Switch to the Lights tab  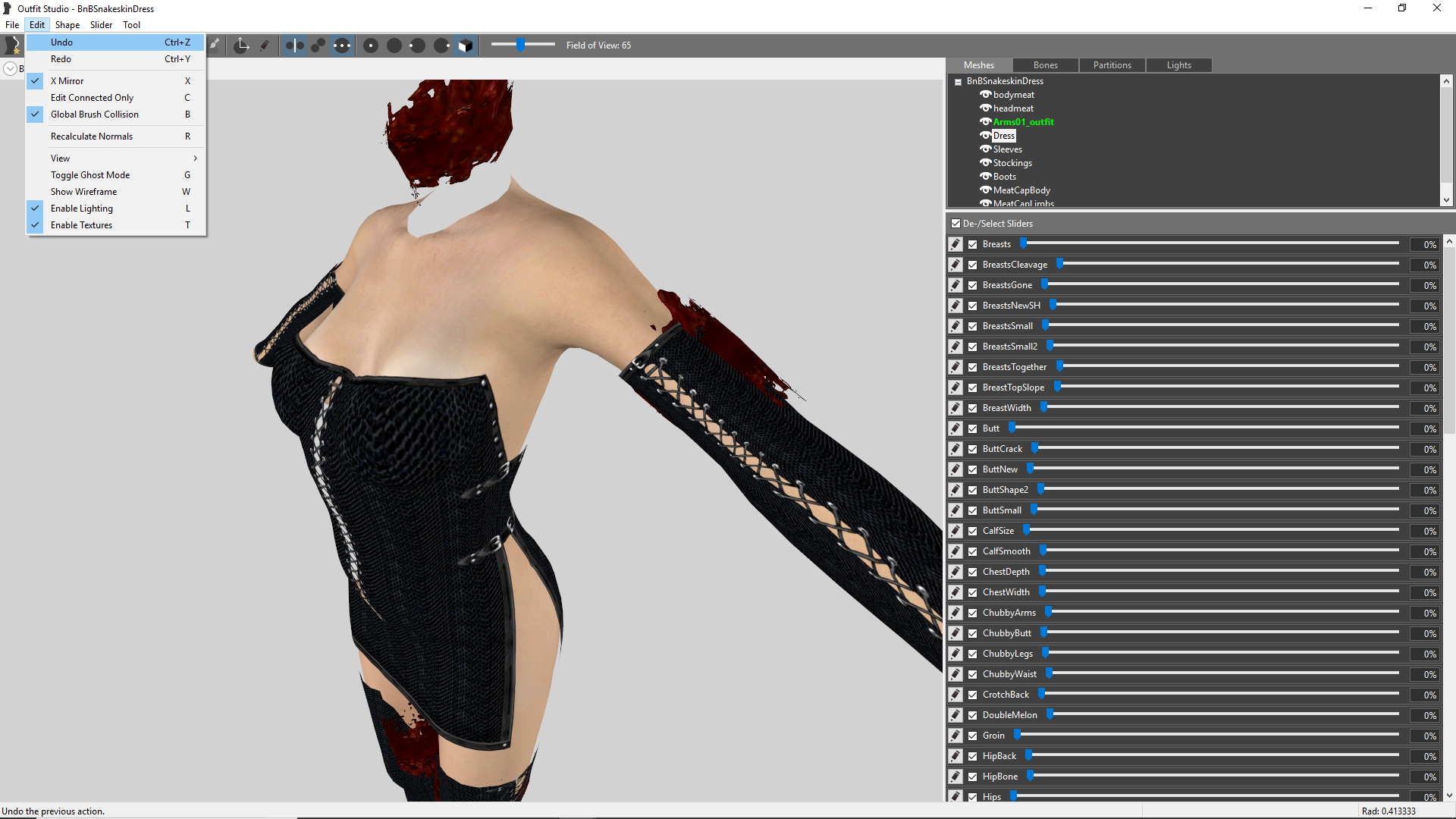tap(1178, 65)
